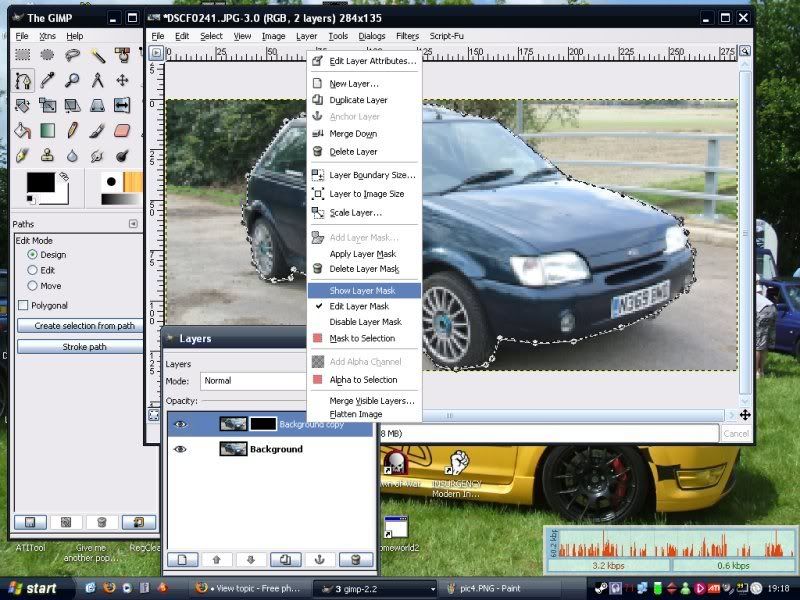The height and width of the screenshot is (600, 800).
Task: Choose the Move edit mode radio button
Action: [x=33, y=286]
